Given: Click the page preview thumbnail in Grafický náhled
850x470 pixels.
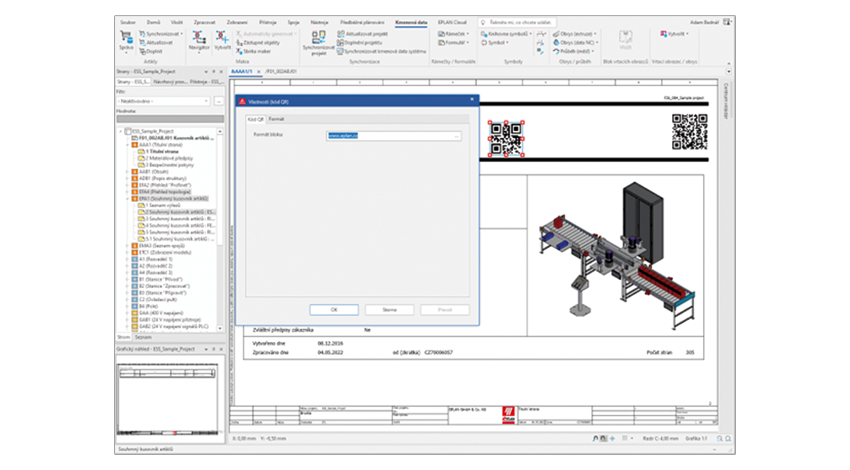Looking at the screenshot, I should click(167, 398).
